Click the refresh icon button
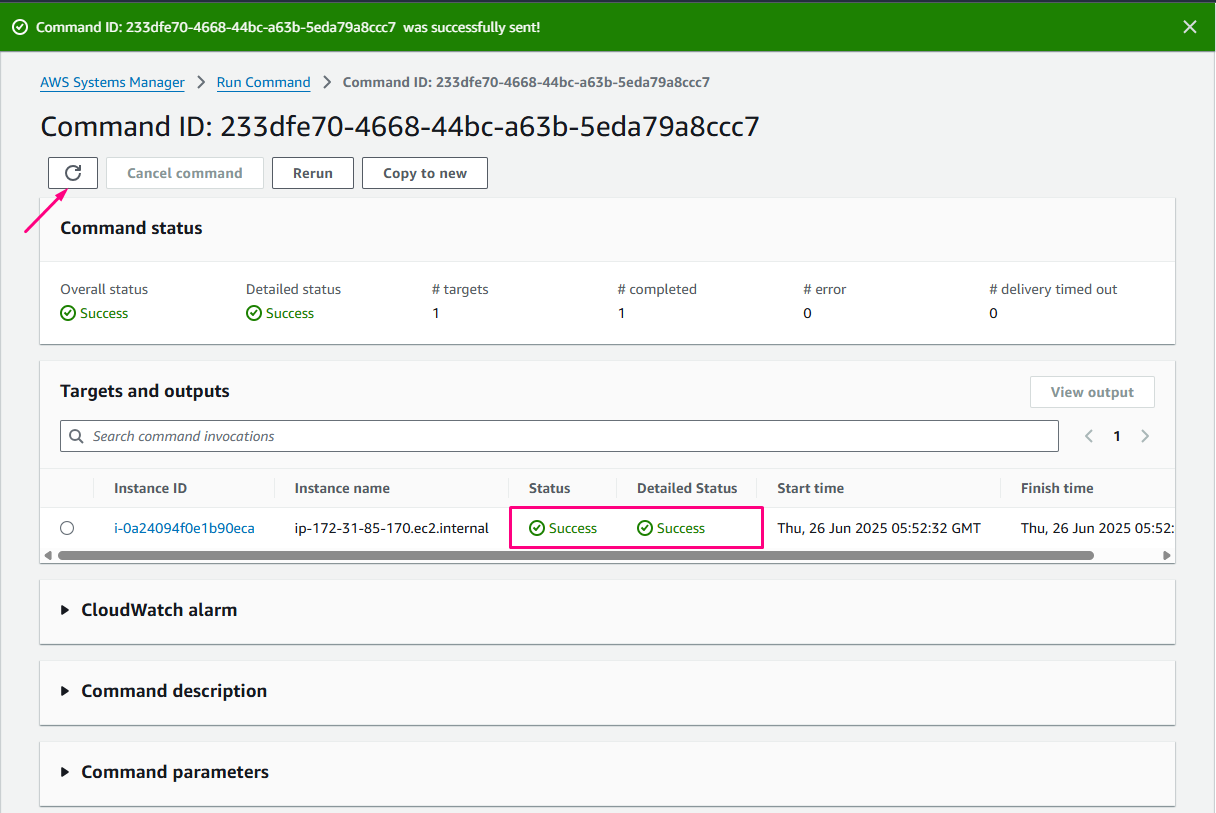This screenshot has width=1216, height=813. 73,173
